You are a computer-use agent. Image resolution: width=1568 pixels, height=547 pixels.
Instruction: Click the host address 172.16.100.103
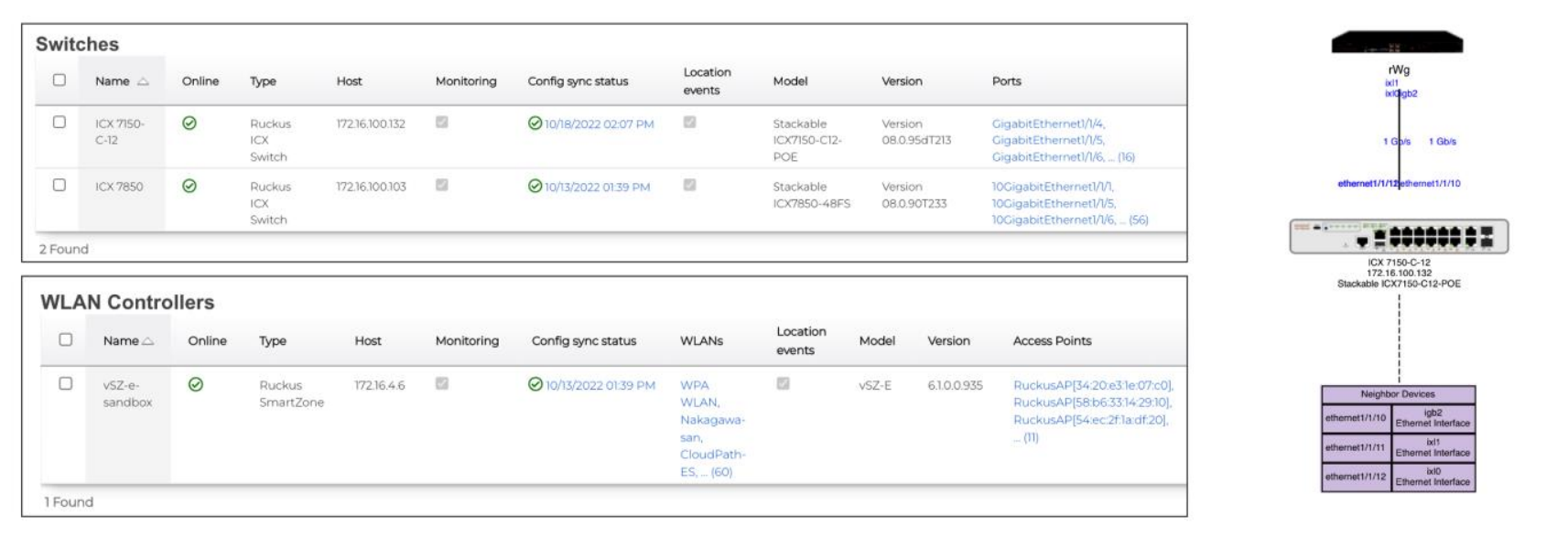click(371, 187)
